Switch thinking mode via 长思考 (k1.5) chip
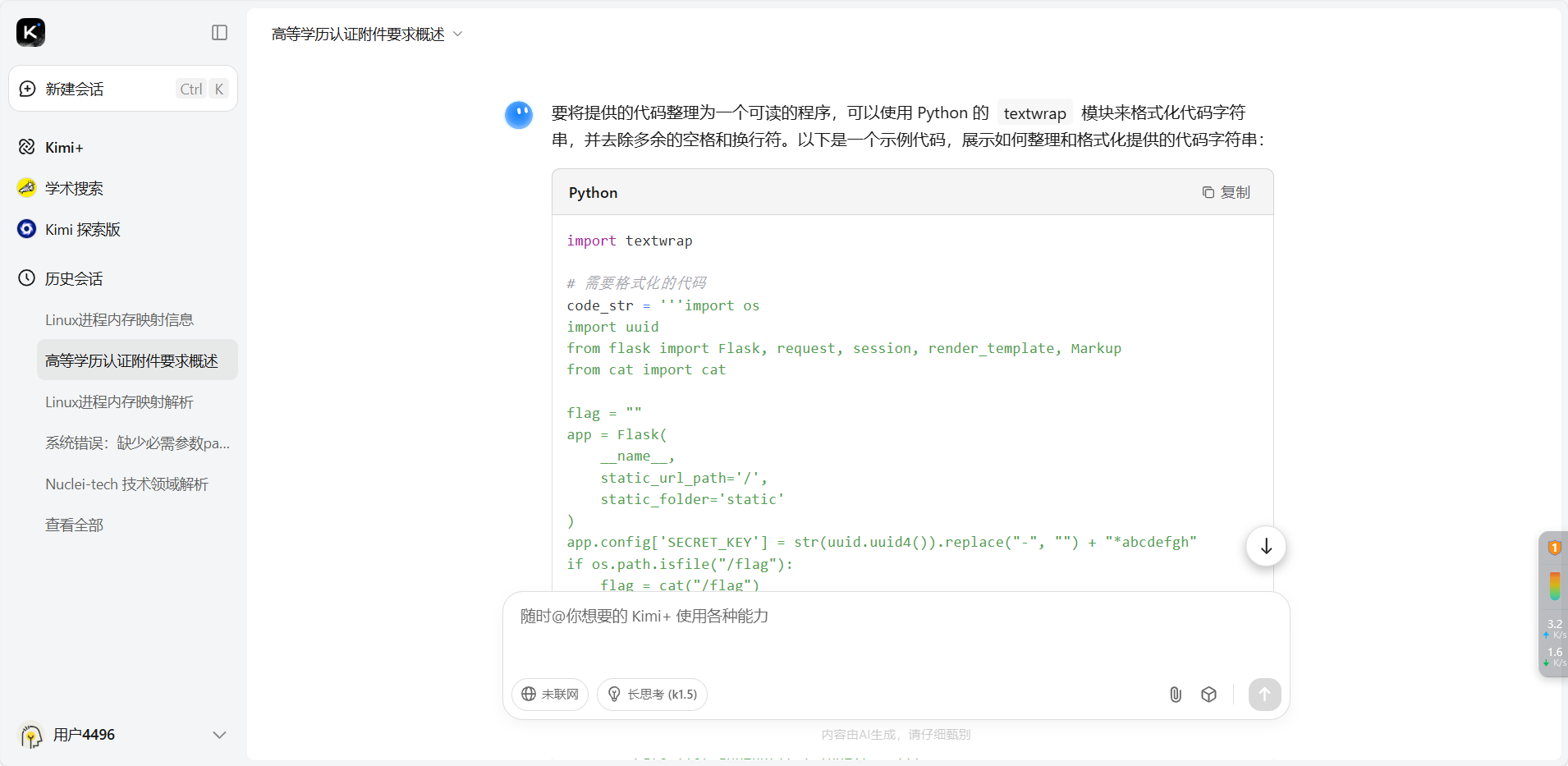Image resolution: width=1568 pixels, height=766 pixels. point(651,694)
